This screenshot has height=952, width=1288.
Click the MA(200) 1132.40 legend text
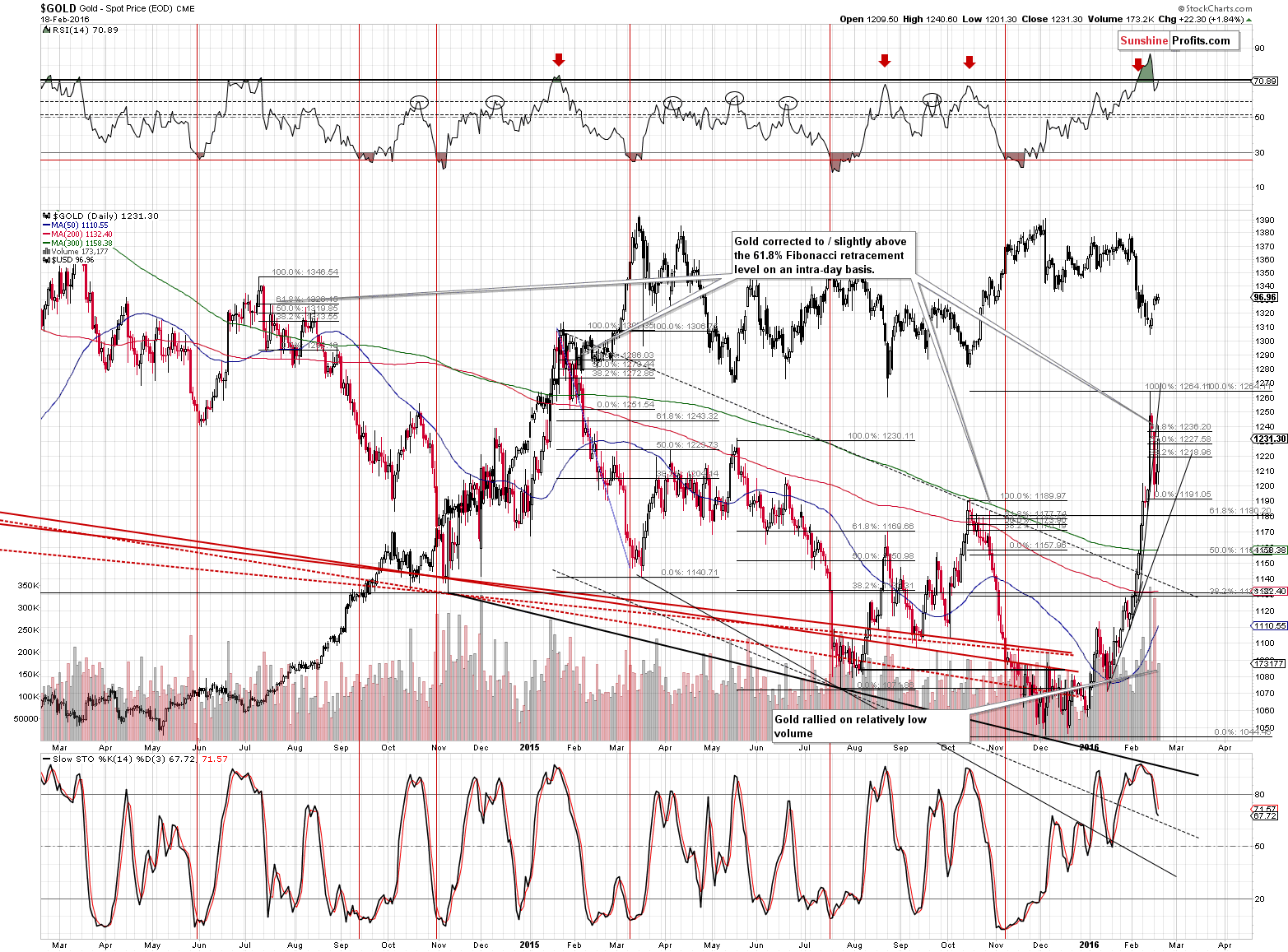click(x=81, y=235)
